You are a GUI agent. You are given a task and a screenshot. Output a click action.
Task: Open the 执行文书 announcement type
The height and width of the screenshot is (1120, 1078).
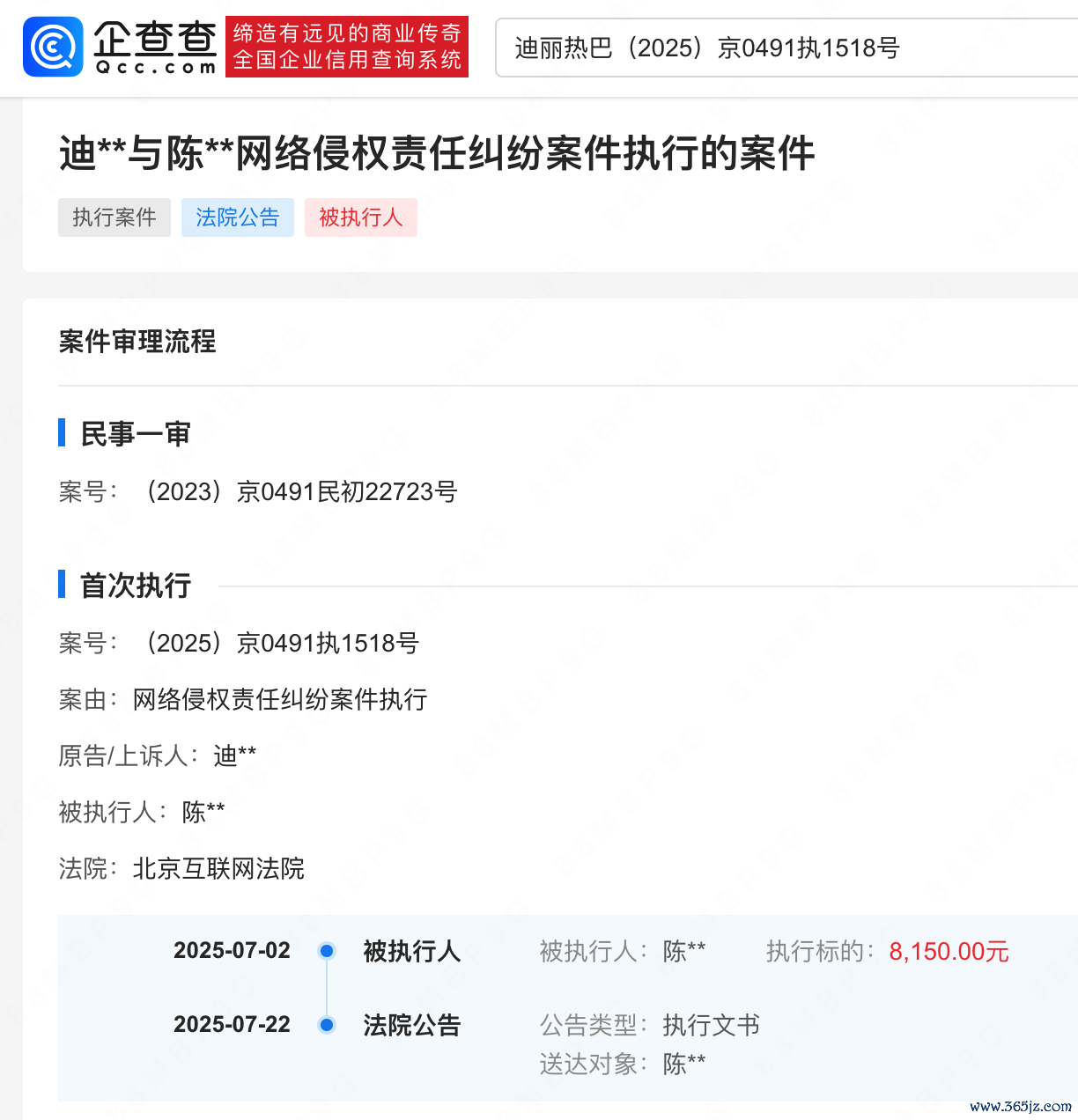[711, 1025]
